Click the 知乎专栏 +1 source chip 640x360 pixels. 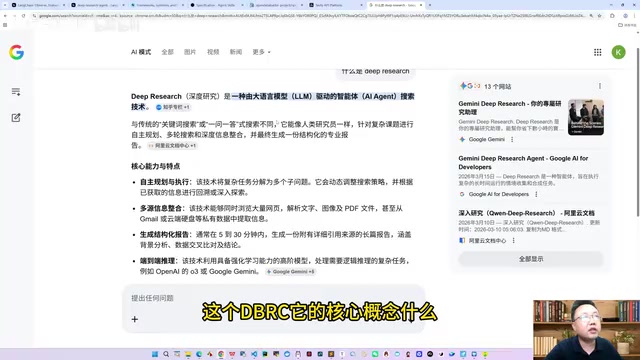tap(173, 107)
